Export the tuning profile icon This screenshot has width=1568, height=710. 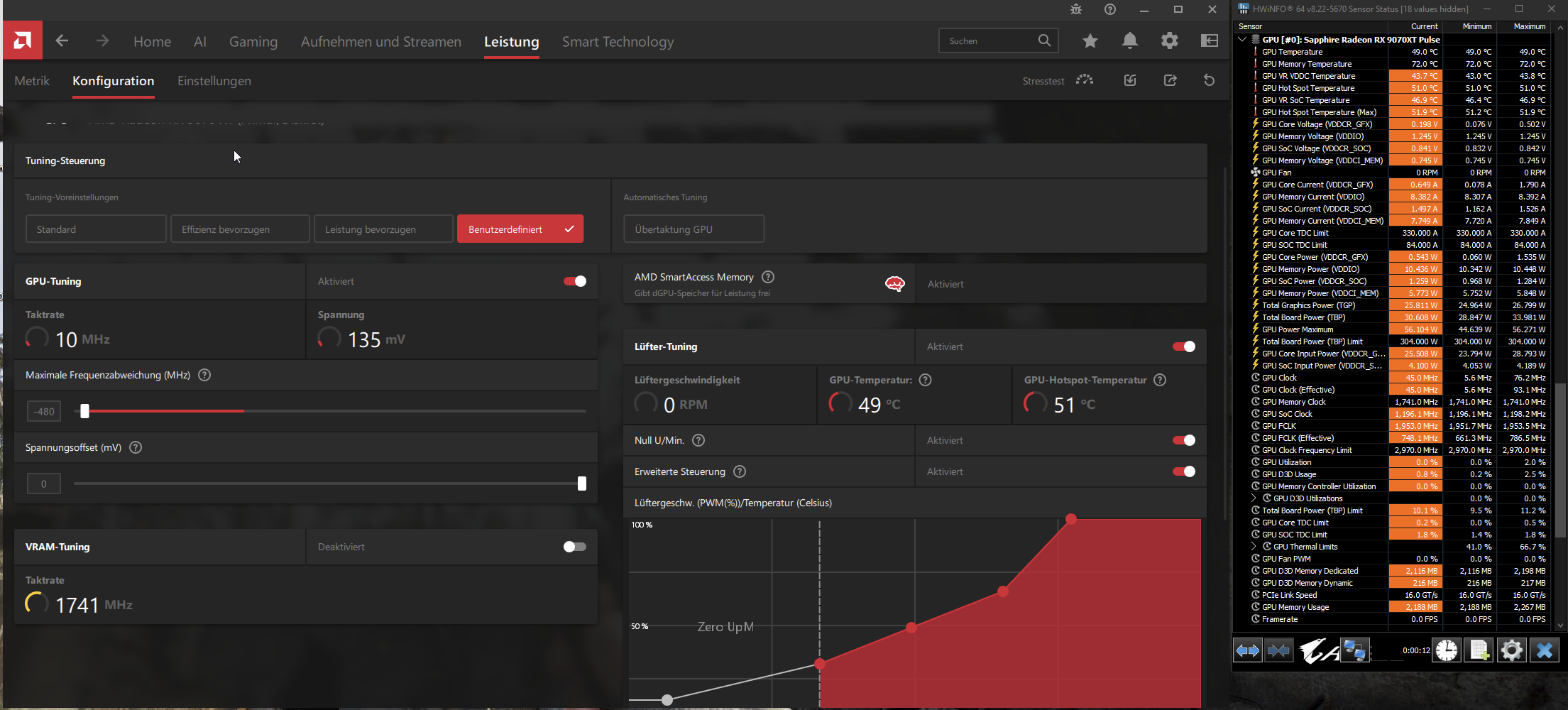tap(1170, 80)
